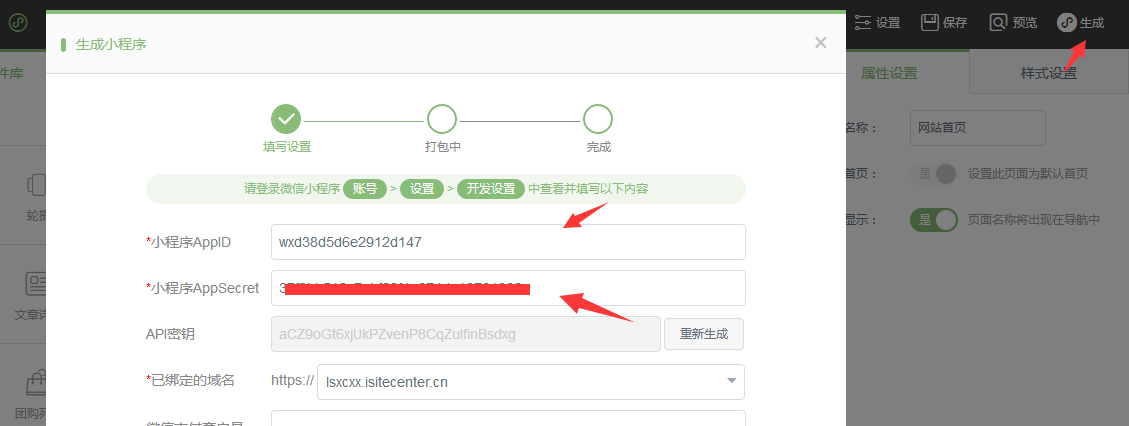Click the 保存 save disk icon

pos(930,22)
